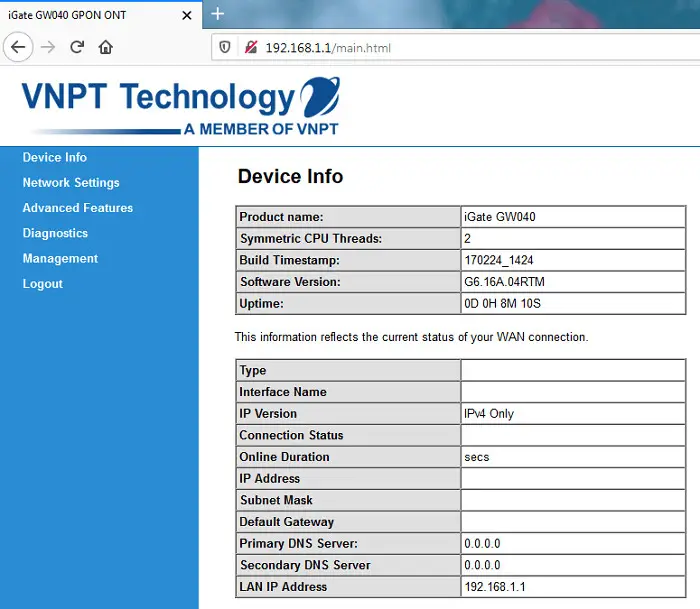Click the Symmetric CPU Threads: label
Image resolution: width=700 pixels, height=609 pixels.
pyautogui.click(x=311, y=238)
